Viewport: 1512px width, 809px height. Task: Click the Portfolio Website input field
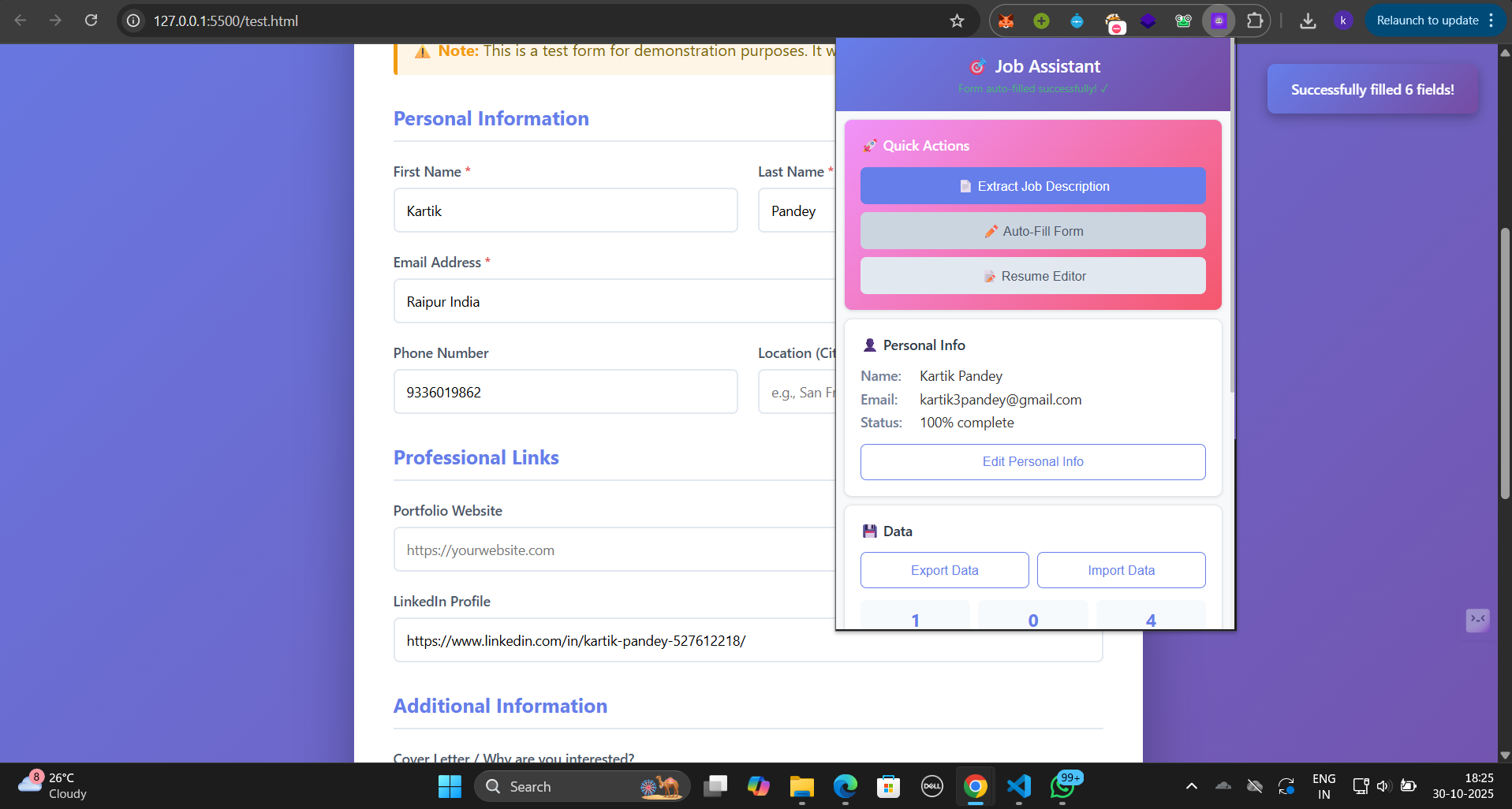(614, 550)
